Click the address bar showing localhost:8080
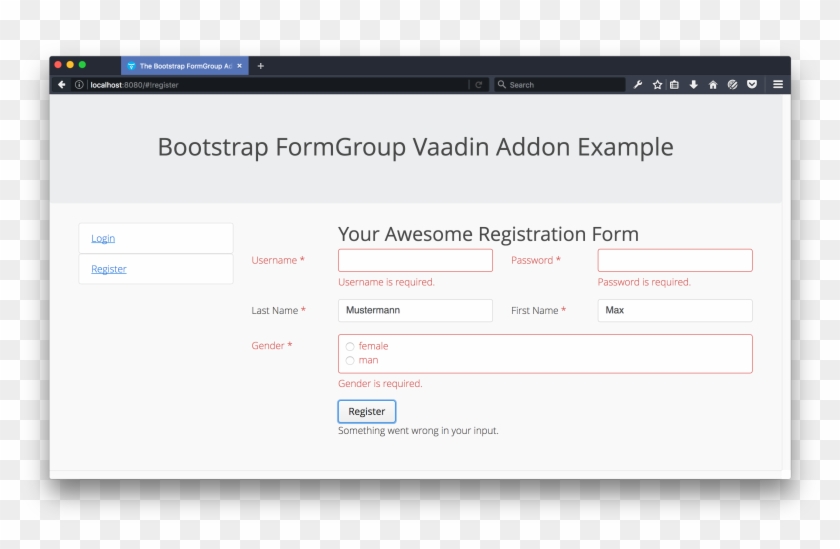The image size is (840, 549). click(279, 85)
